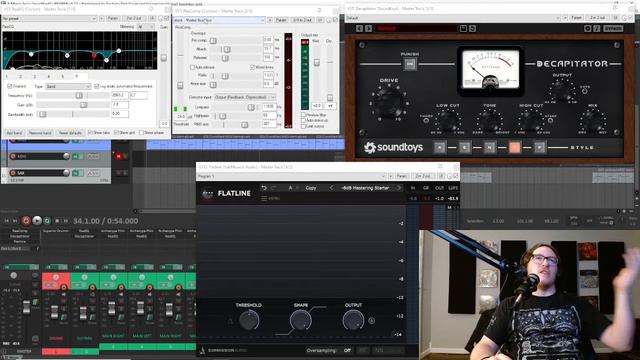Click the Flatline Threshold knob
This screenshot has height=360, width=640.
[249, 320]
